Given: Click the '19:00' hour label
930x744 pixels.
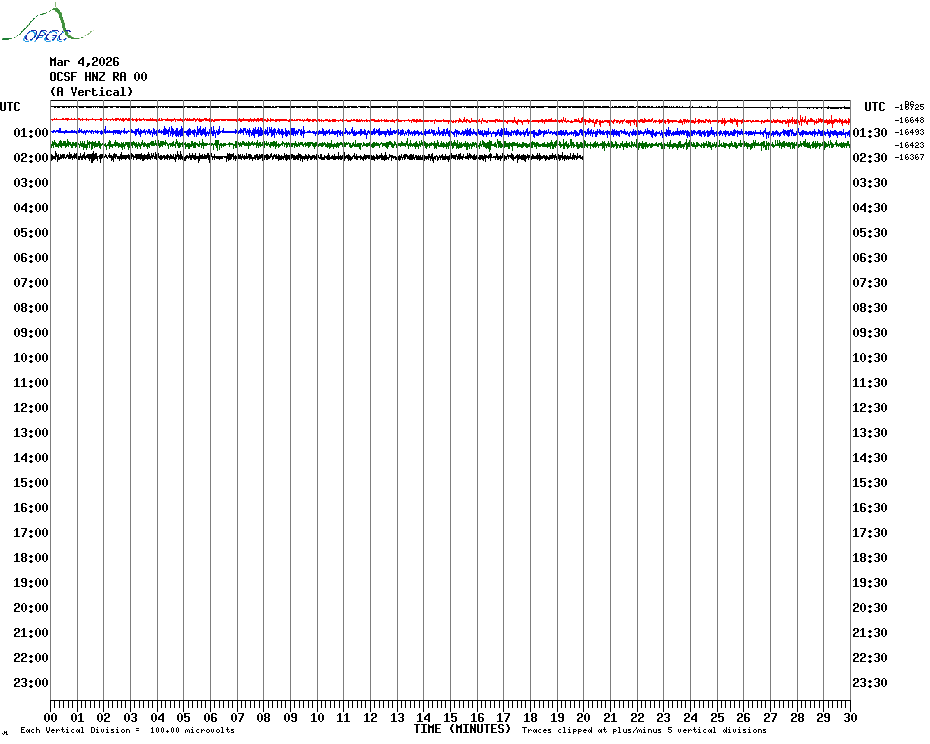Looking at the screenshot, I should coord(31,583).
